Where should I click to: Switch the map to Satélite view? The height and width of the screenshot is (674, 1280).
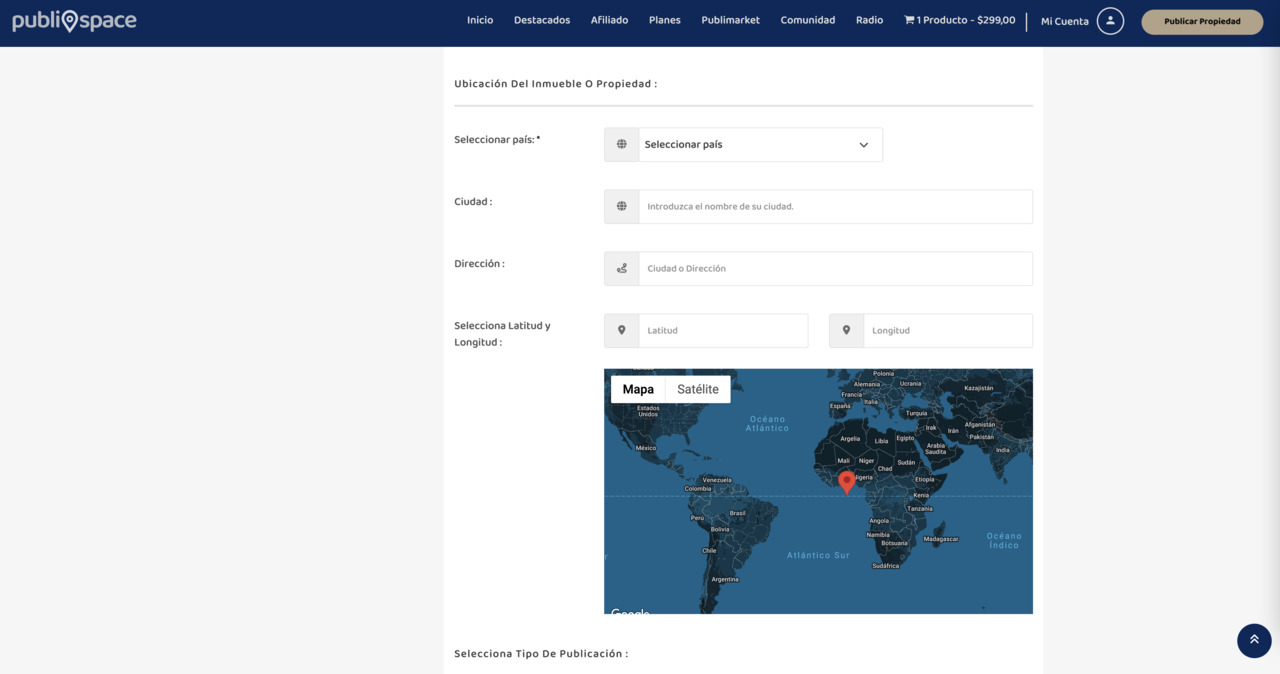click(698, 389)
